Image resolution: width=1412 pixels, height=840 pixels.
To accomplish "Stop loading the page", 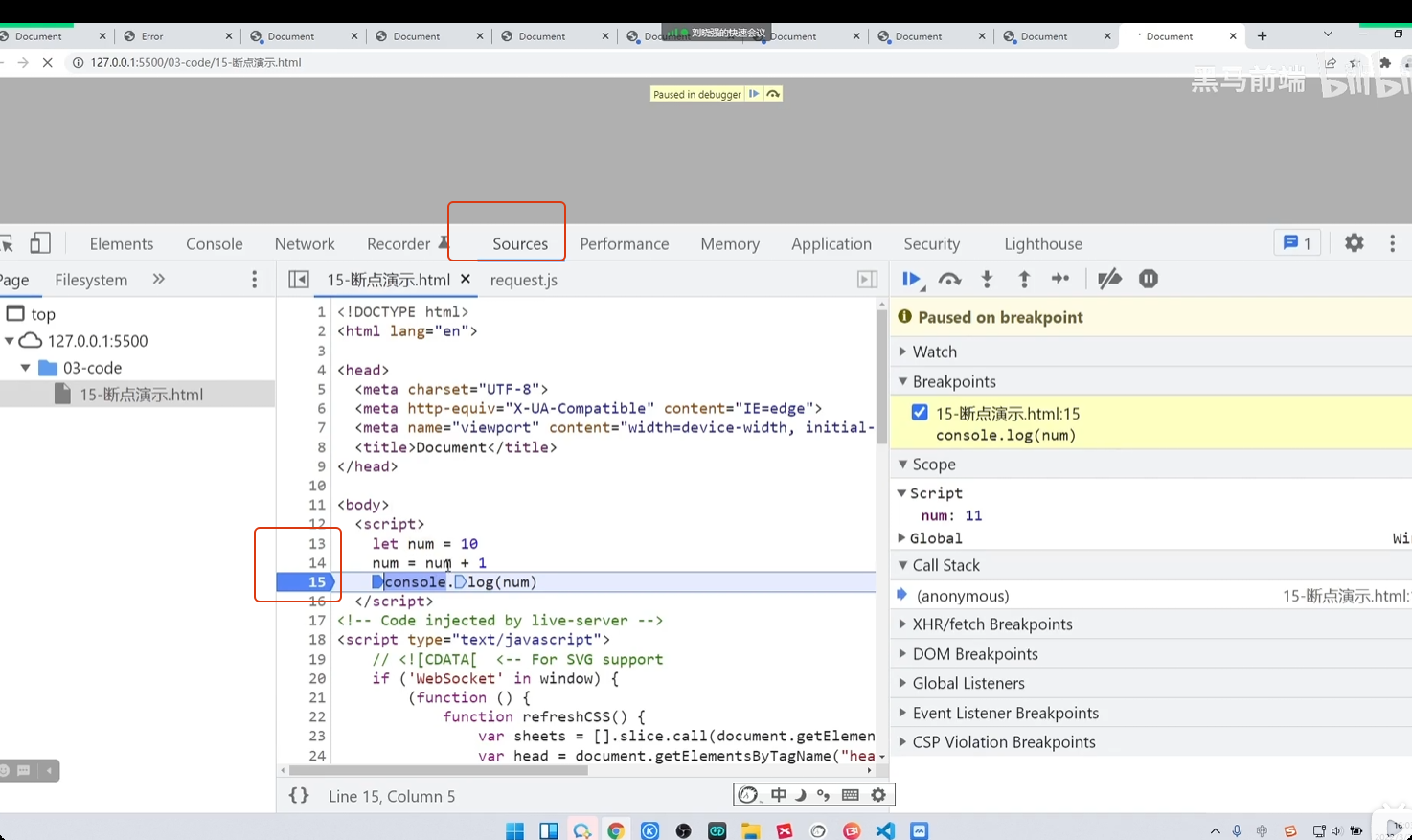I will 47,62.
